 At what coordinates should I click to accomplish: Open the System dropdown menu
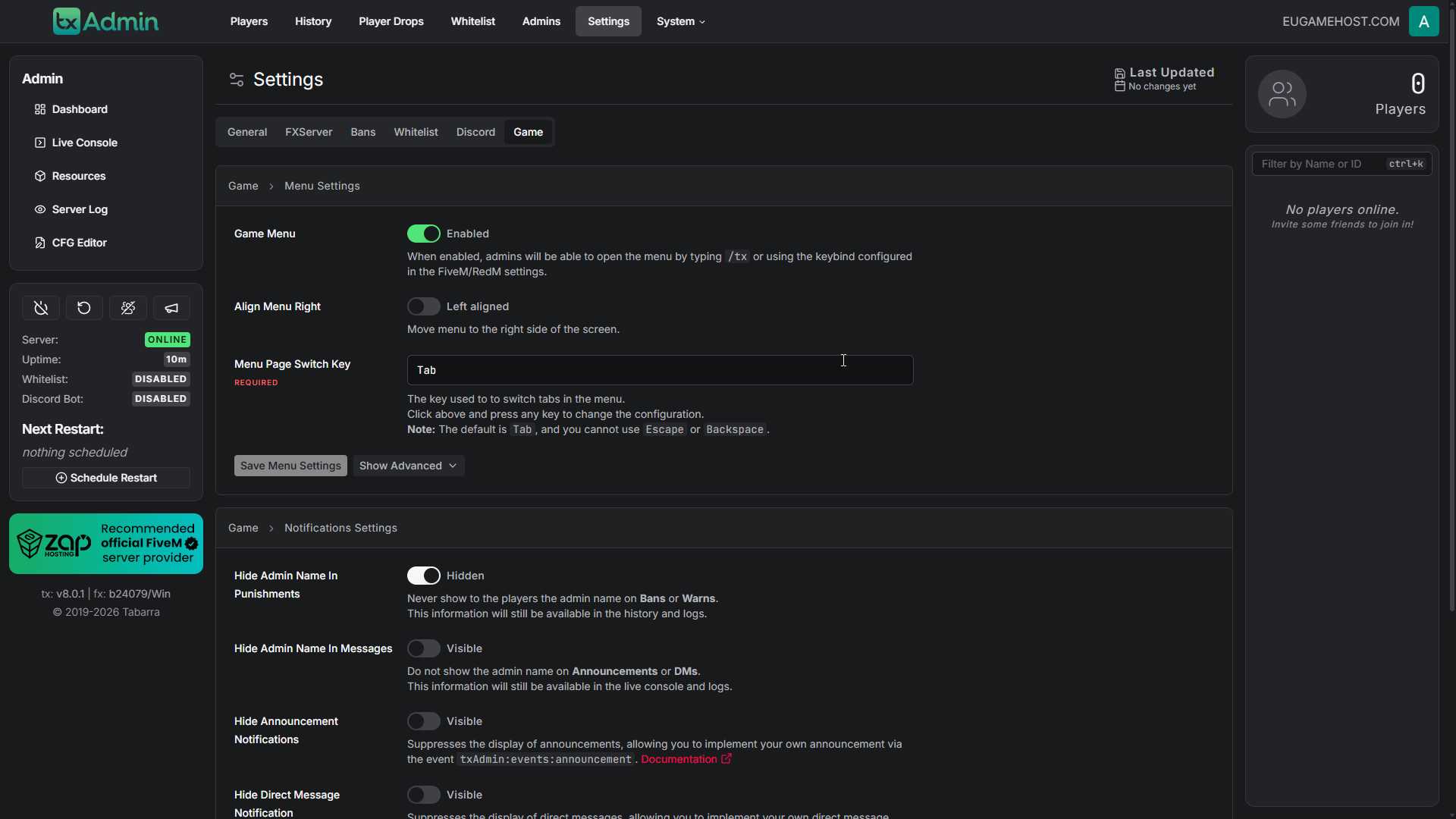679,21
